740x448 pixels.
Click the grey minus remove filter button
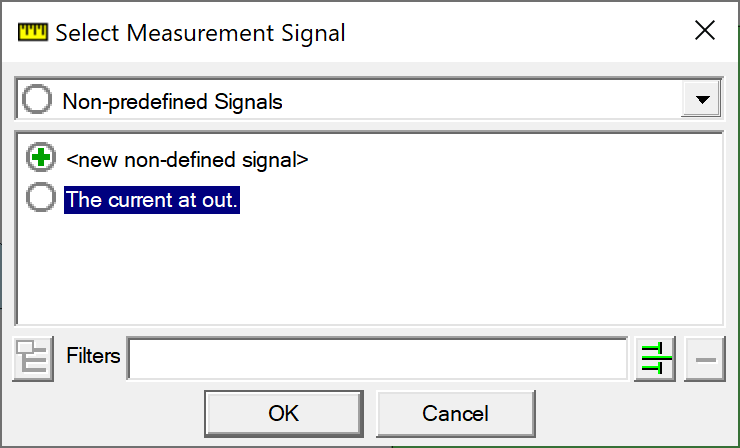pyautogui.click(x=703, y=359)
